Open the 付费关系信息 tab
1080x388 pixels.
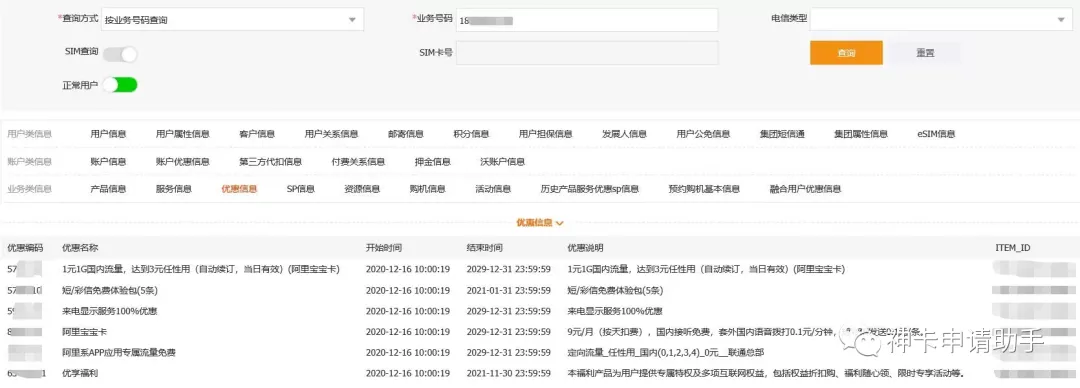coord(358,162)
